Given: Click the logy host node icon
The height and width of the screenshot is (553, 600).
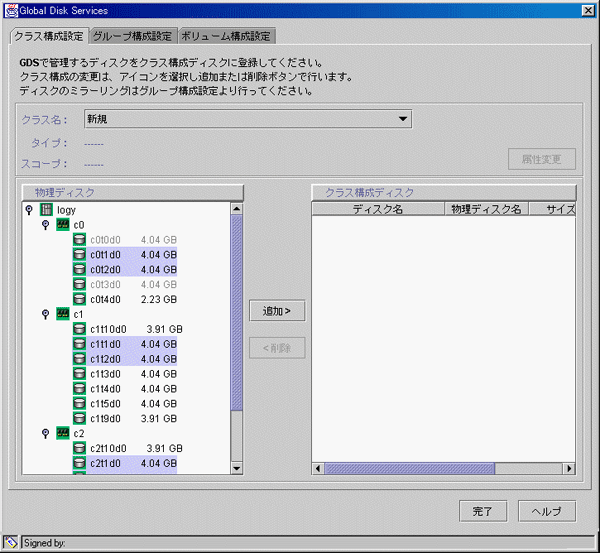Looking at the screenshot, I should coord(46,210).
